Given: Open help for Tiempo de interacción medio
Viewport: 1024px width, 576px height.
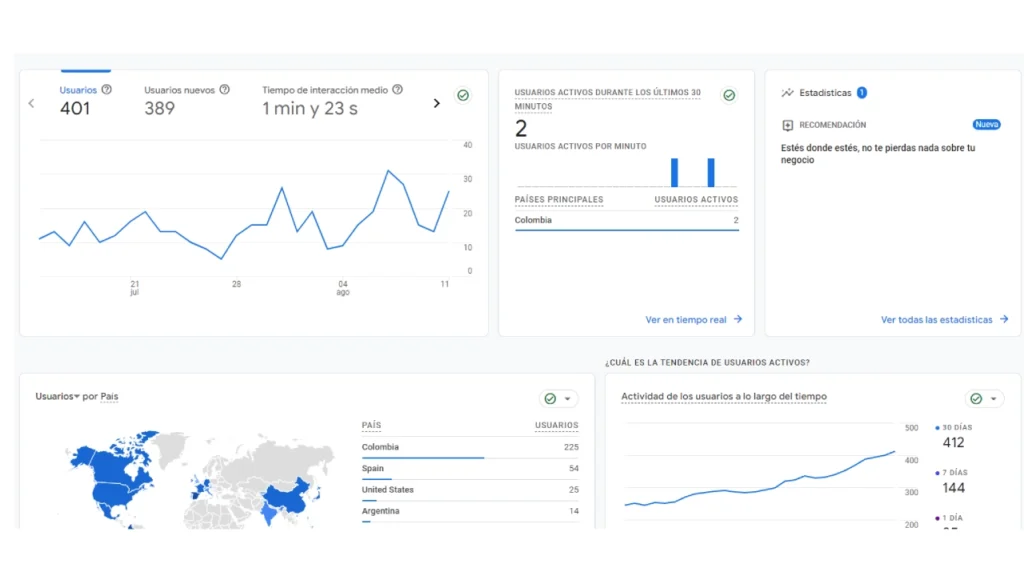Looking at the screenshot, I should click(397, 89).
